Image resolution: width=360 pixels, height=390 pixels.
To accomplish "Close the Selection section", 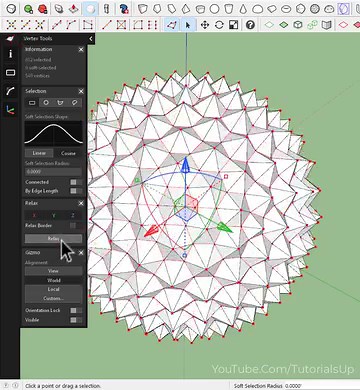I will pos(81,91).
